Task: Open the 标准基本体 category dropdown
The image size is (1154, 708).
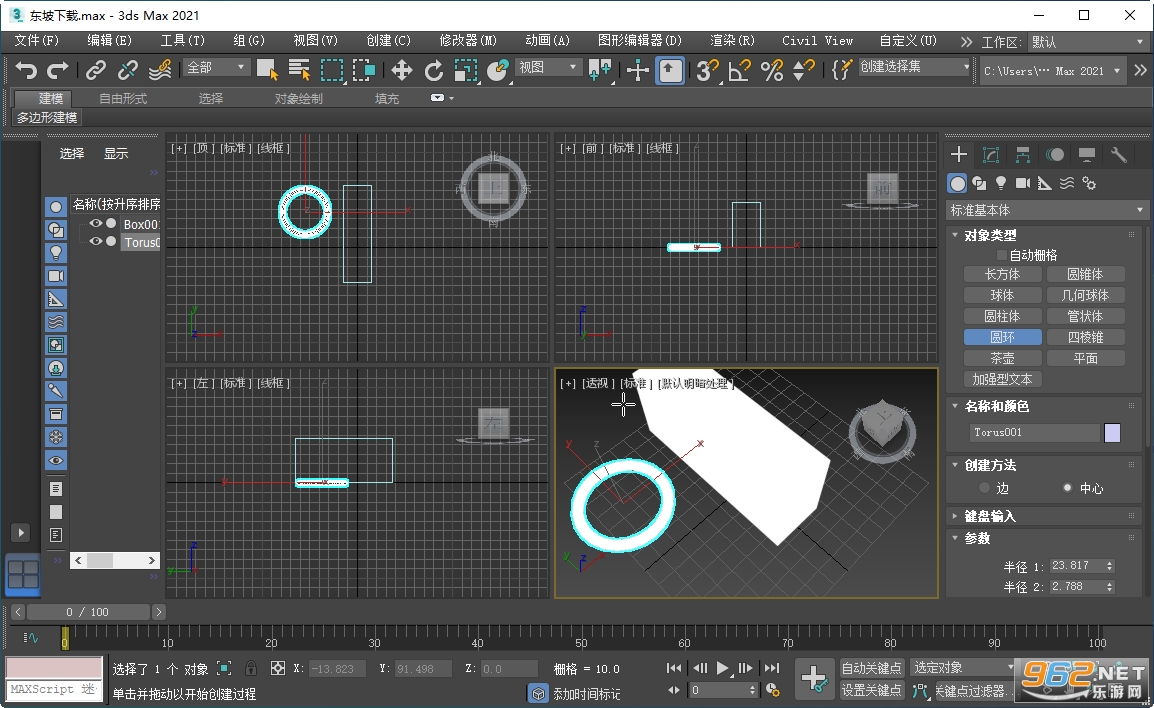Action: tap(1046, 210)
